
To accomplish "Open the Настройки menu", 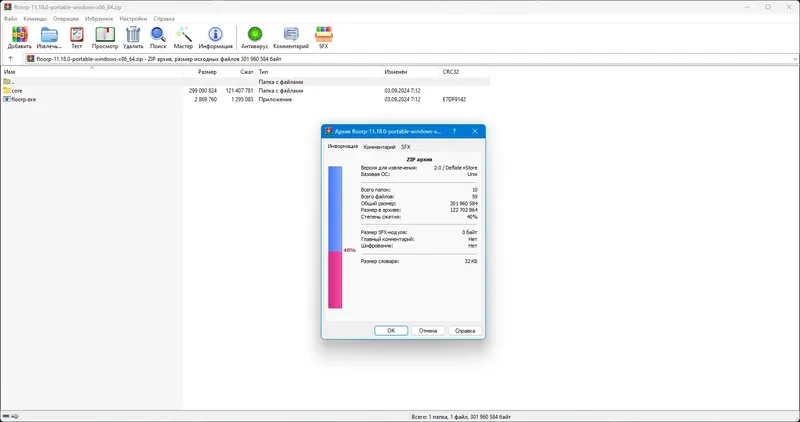I will point(133,18).
